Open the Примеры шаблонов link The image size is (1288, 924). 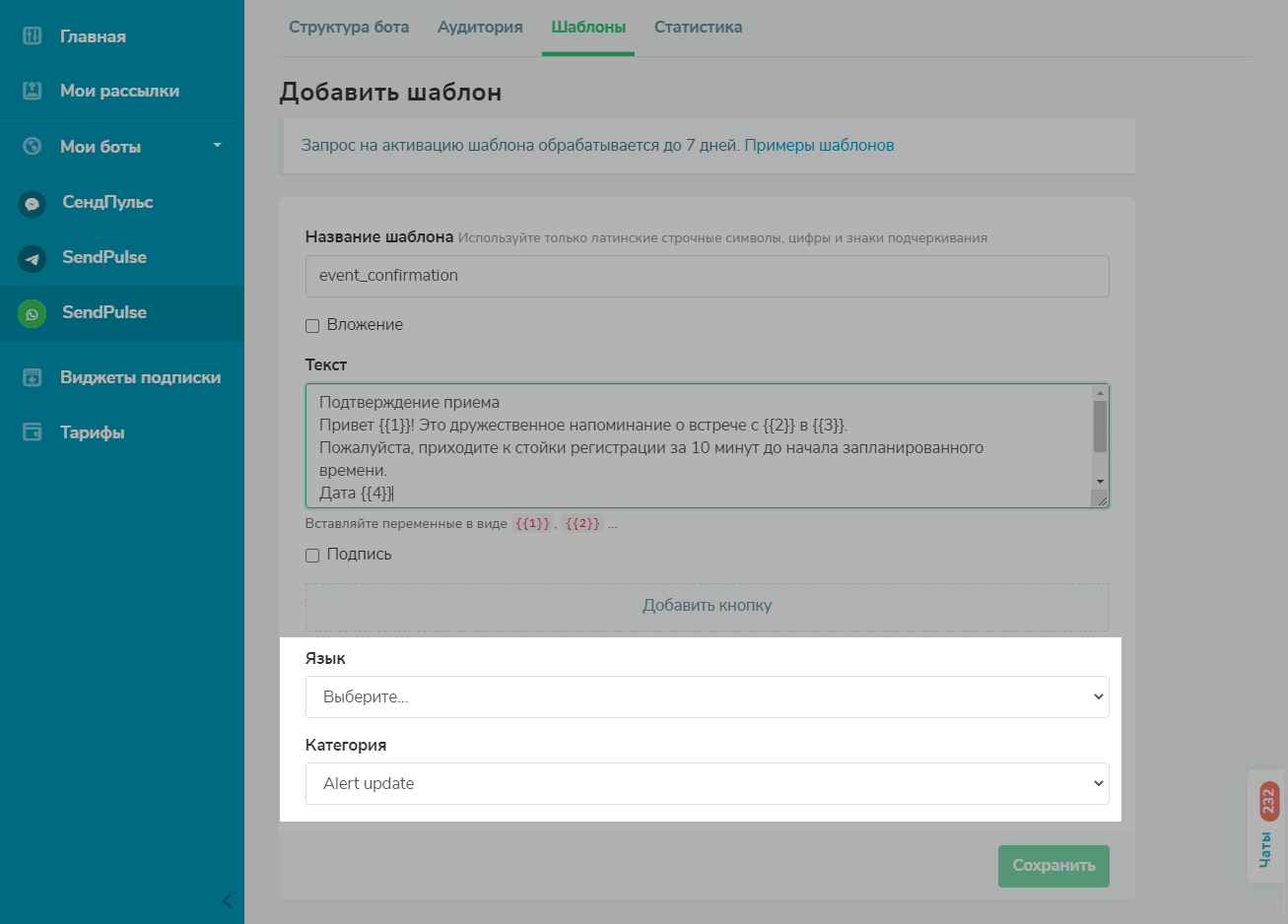pyautogui.click(x=819, y=146)
